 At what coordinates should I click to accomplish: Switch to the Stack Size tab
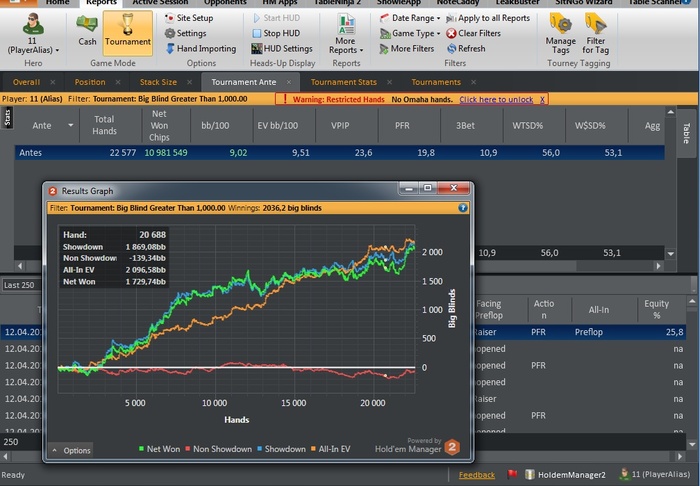coord(158,82)
